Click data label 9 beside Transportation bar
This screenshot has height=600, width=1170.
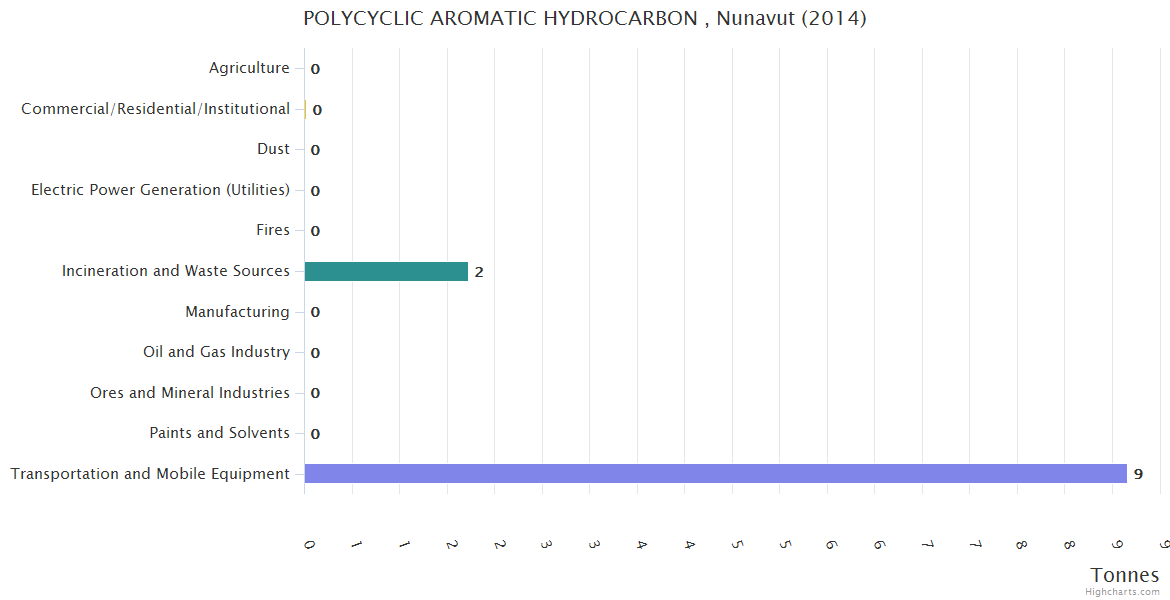tap(1138, 474)
